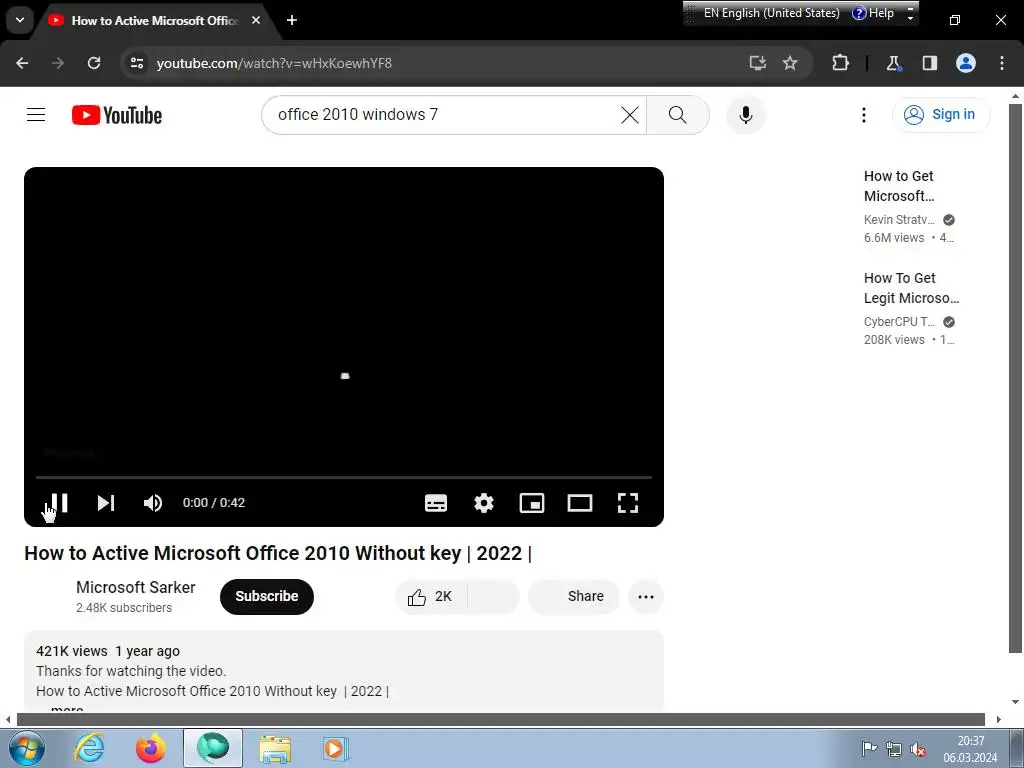Viewport: 1024px width, 768px height.
Task: Switch to theater mode icon
Action: click(580, 503)
